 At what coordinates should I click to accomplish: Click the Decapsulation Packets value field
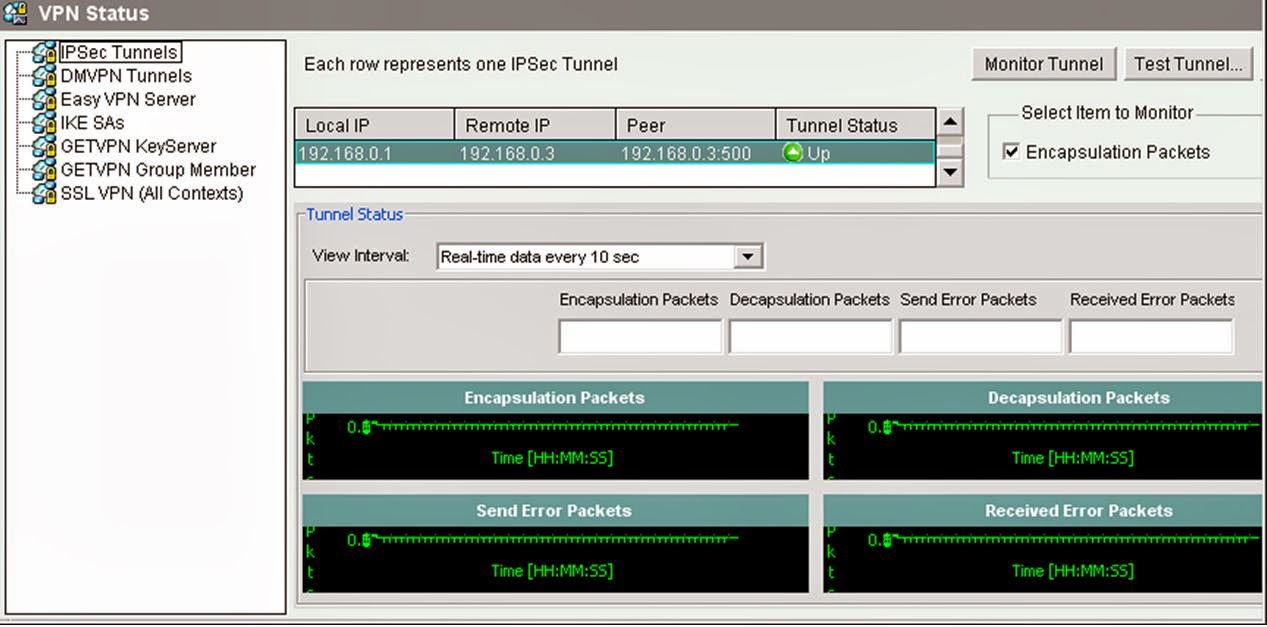point(810,336)
